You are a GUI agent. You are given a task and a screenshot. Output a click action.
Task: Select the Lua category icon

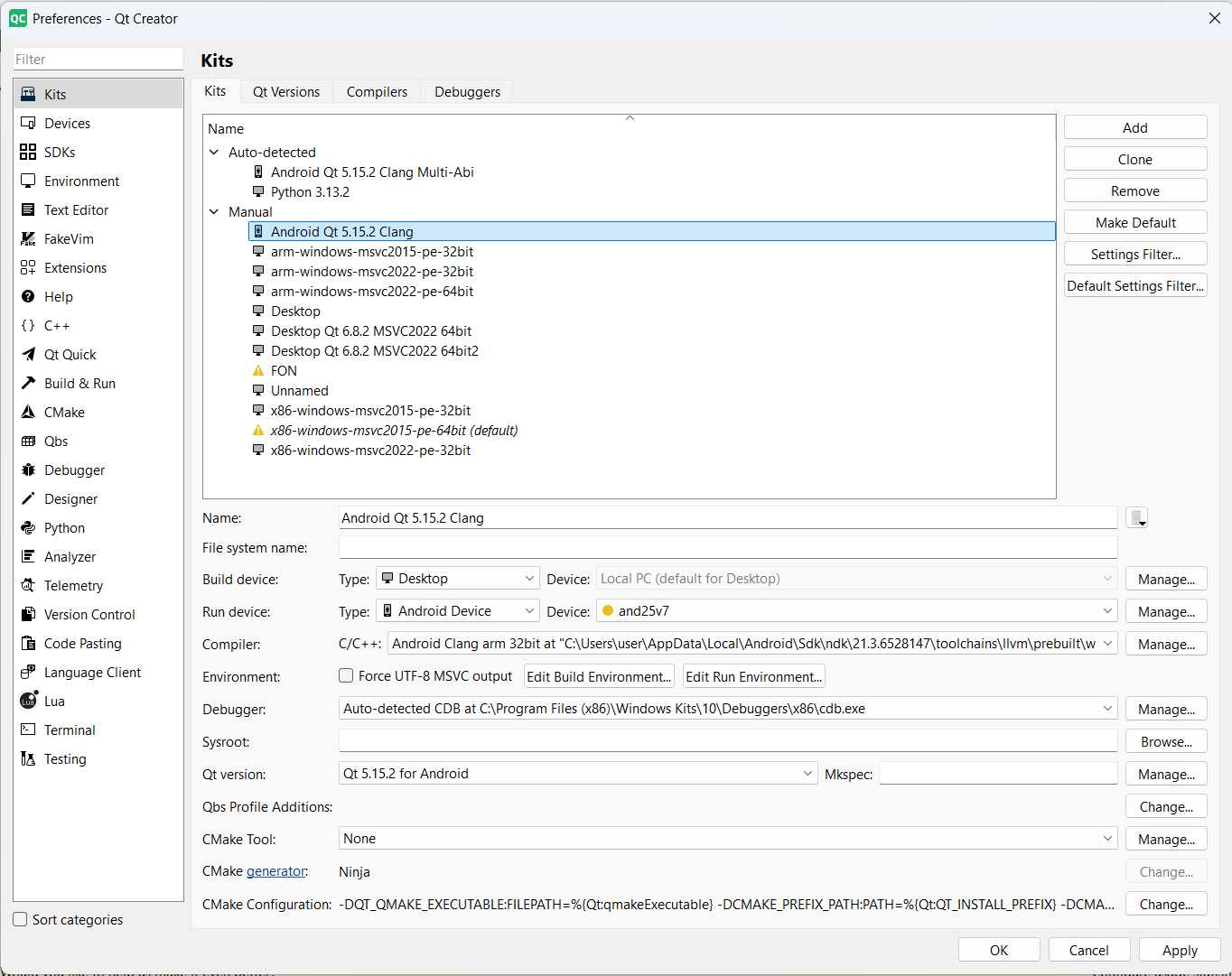coord(28,701)
